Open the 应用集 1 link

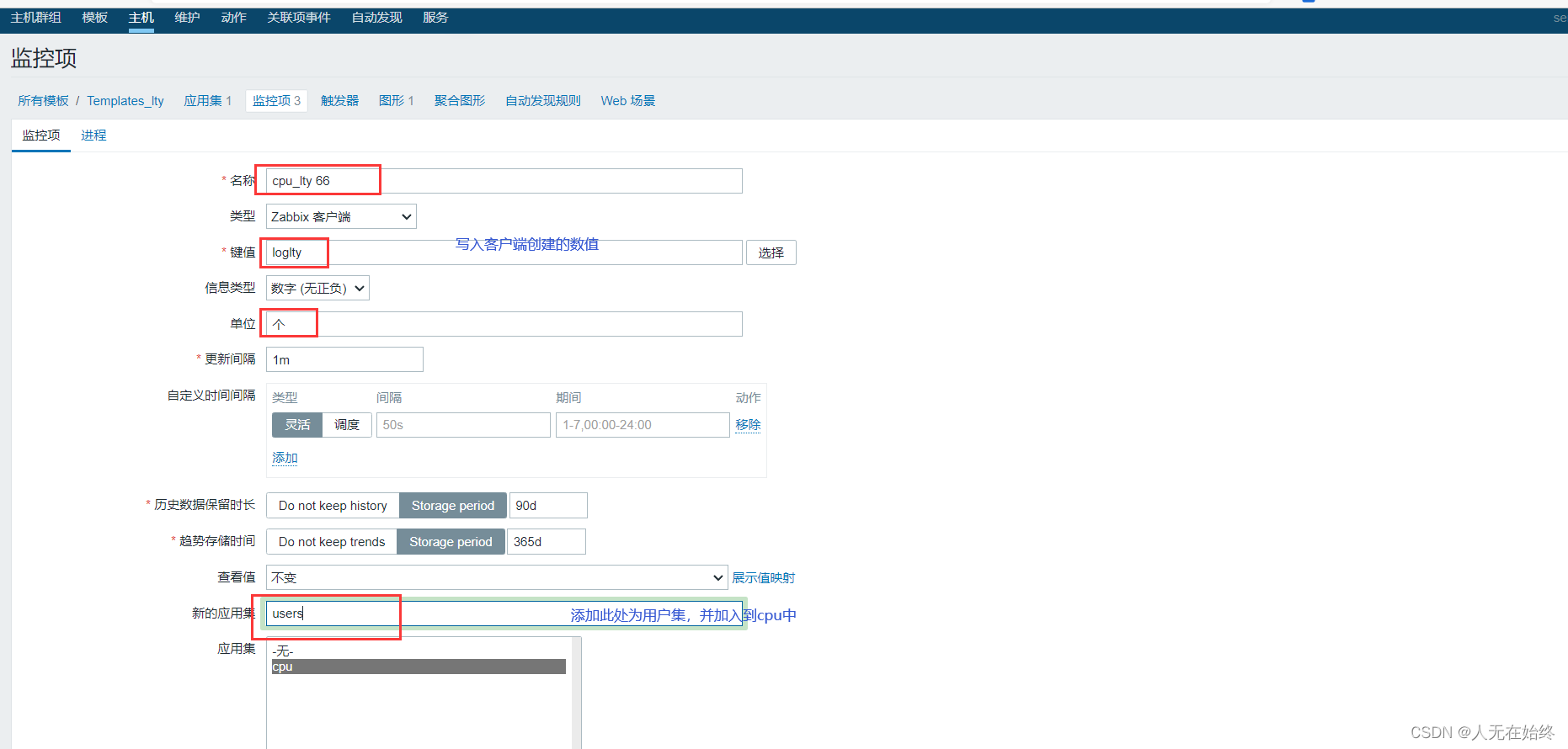pyautogui.click(x=208, y=101)
